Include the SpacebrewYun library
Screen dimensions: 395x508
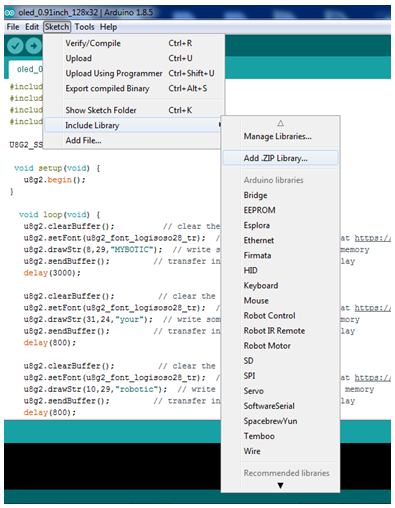tap(280, 421)
